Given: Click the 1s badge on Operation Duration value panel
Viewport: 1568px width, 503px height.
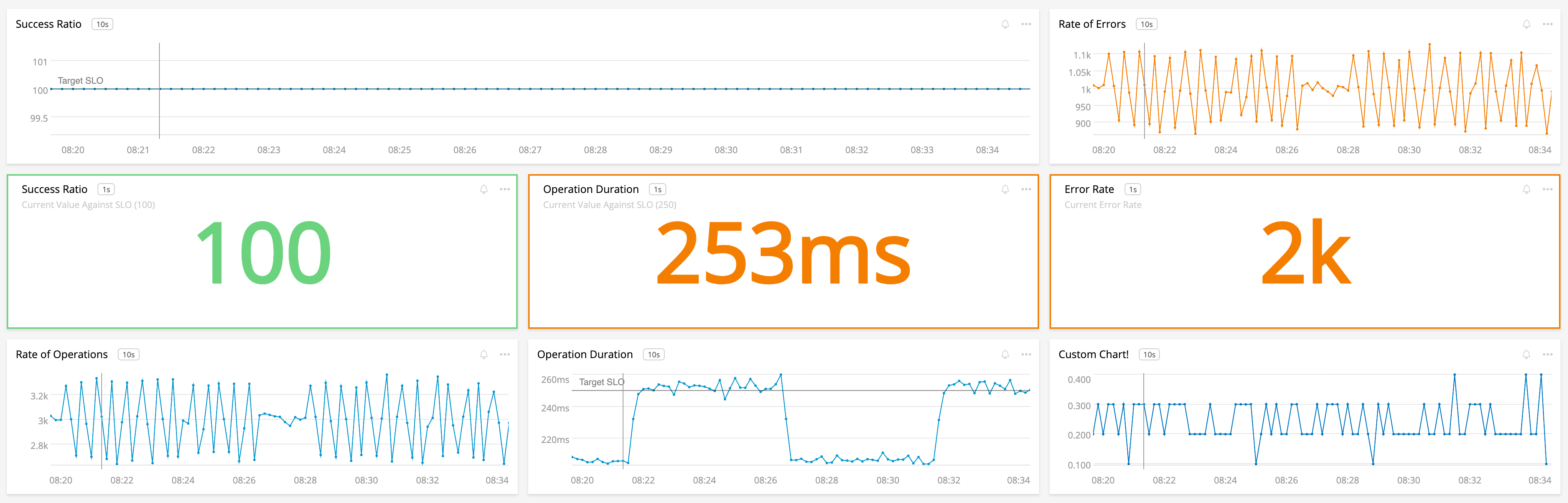Looking at the screenshot, I should pos(657,190).
